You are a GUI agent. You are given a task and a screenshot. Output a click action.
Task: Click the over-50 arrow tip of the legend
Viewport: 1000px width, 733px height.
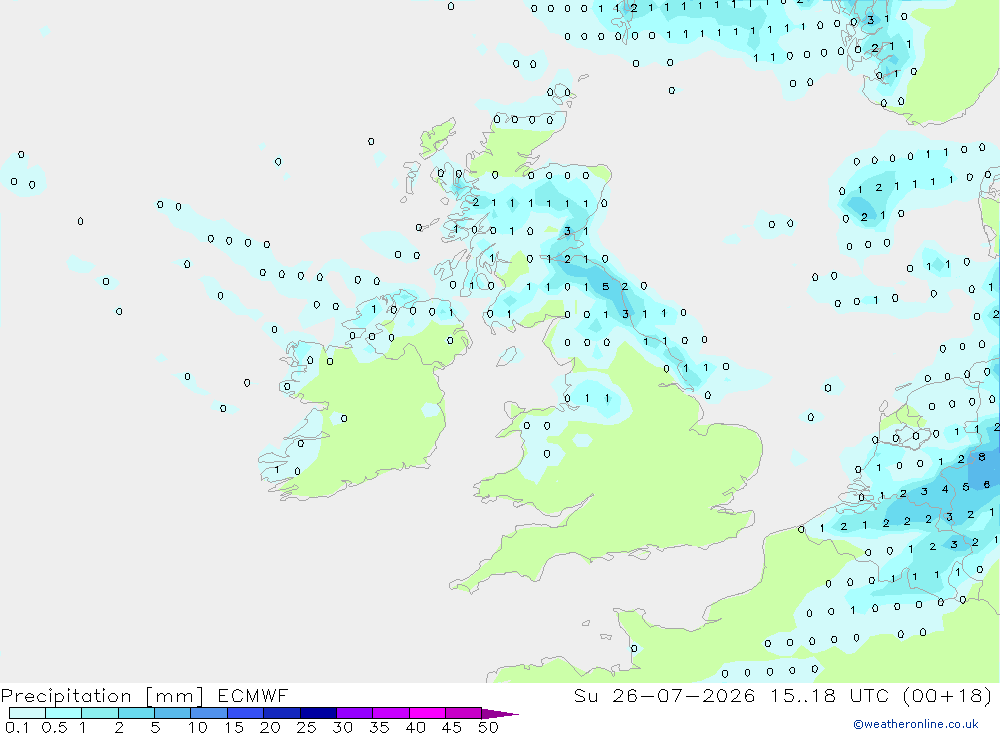499,713
